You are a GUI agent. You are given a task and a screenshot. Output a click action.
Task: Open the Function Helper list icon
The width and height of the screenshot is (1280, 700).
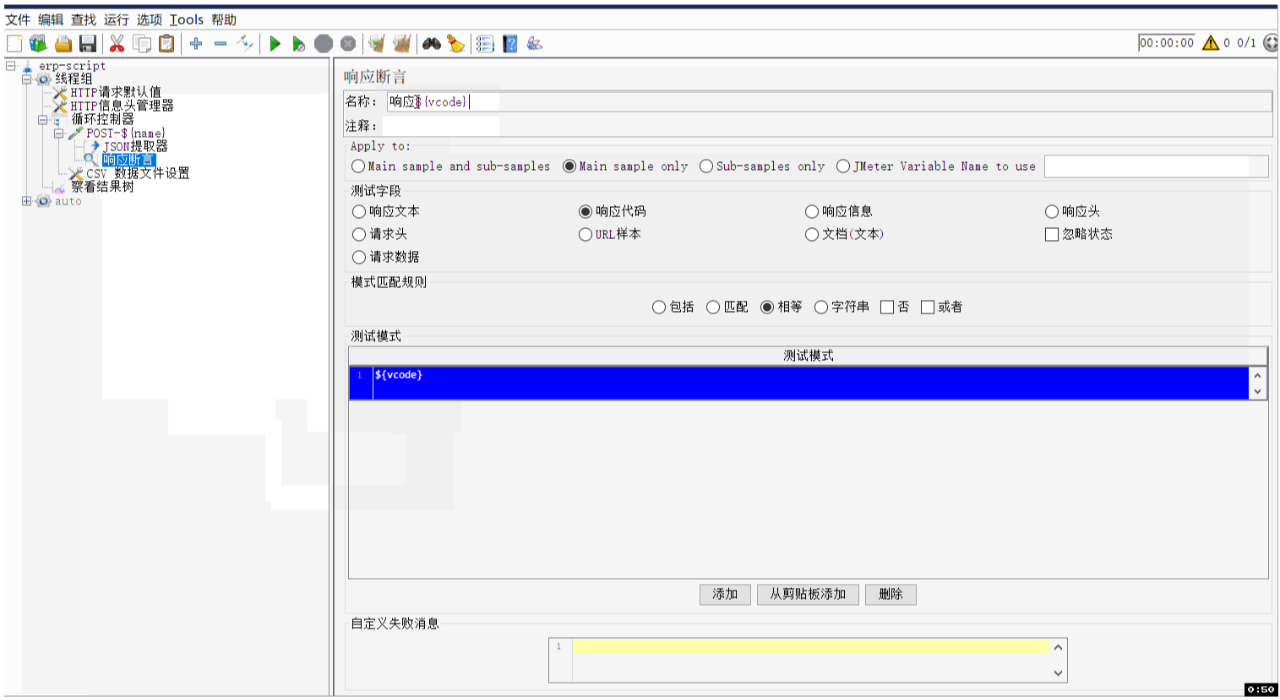tap(485, 43)
